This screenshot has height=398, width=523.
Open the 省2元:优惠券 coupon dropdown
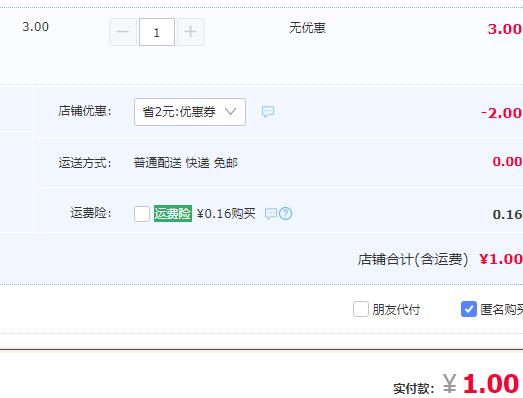pyautogui.click(x=190, y=112)
